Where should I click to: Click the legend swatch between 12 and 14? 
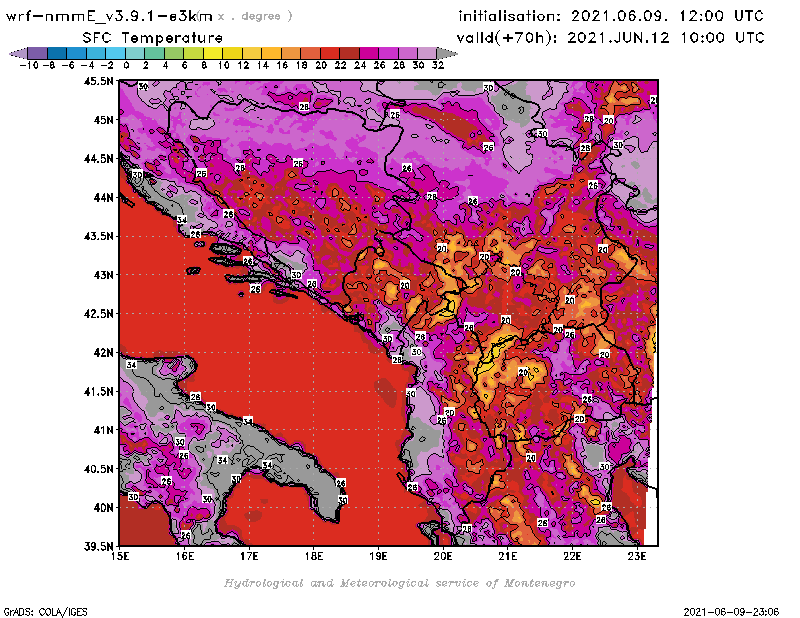(x=252, y=53)
